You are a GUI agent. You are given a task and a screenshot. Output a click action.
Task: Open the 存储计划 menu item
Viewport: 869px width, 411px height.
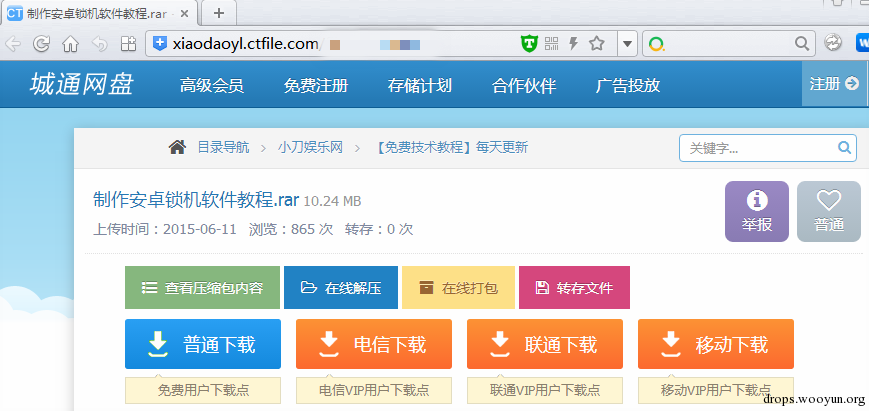[x=420, y=85]
